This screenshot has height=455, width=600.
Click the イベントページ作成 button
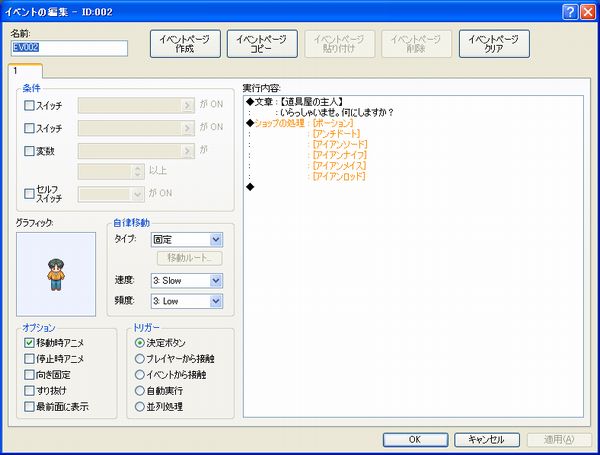click(185, 44)
